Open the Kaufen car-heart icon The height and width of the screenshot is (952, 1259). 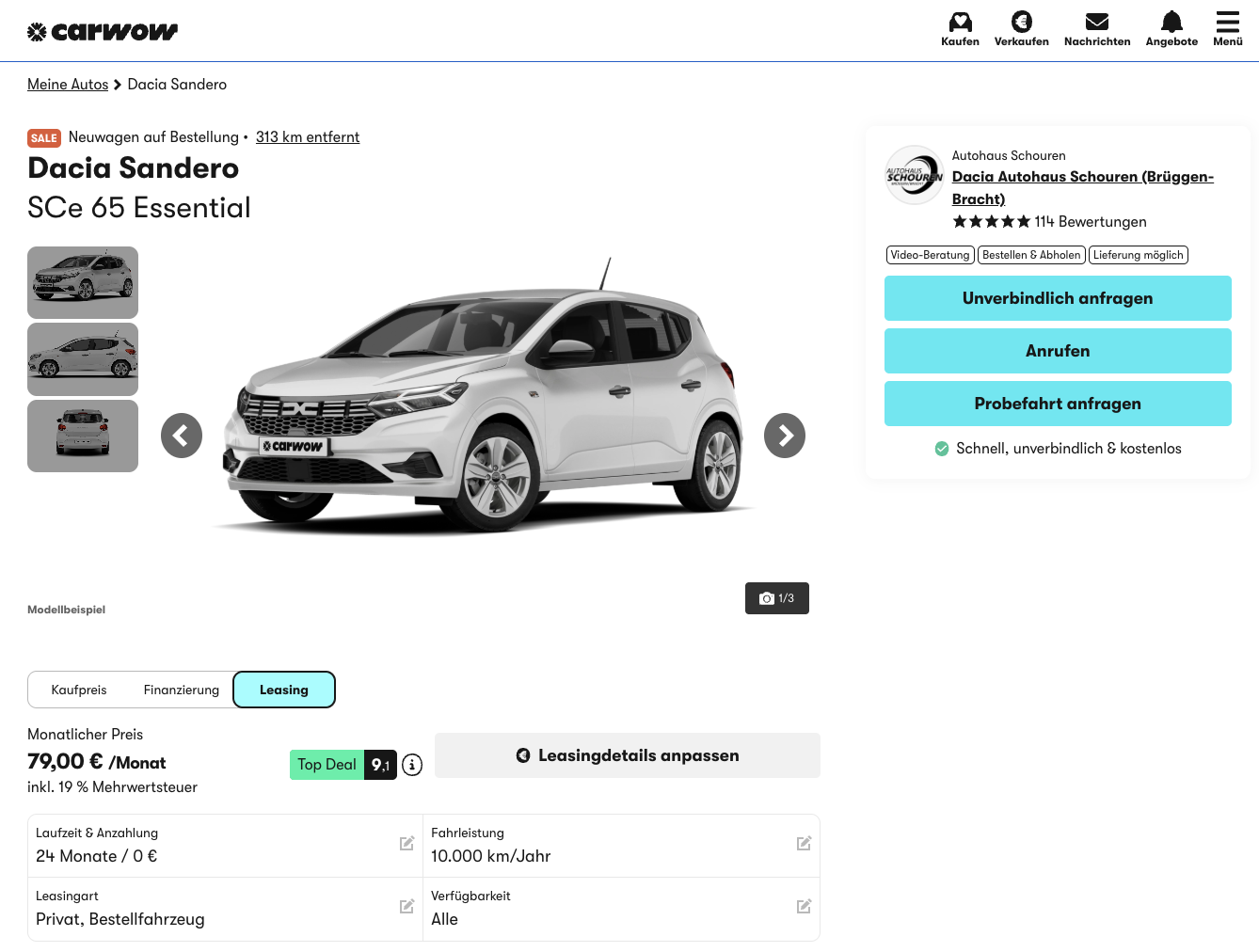pos(960,23)
